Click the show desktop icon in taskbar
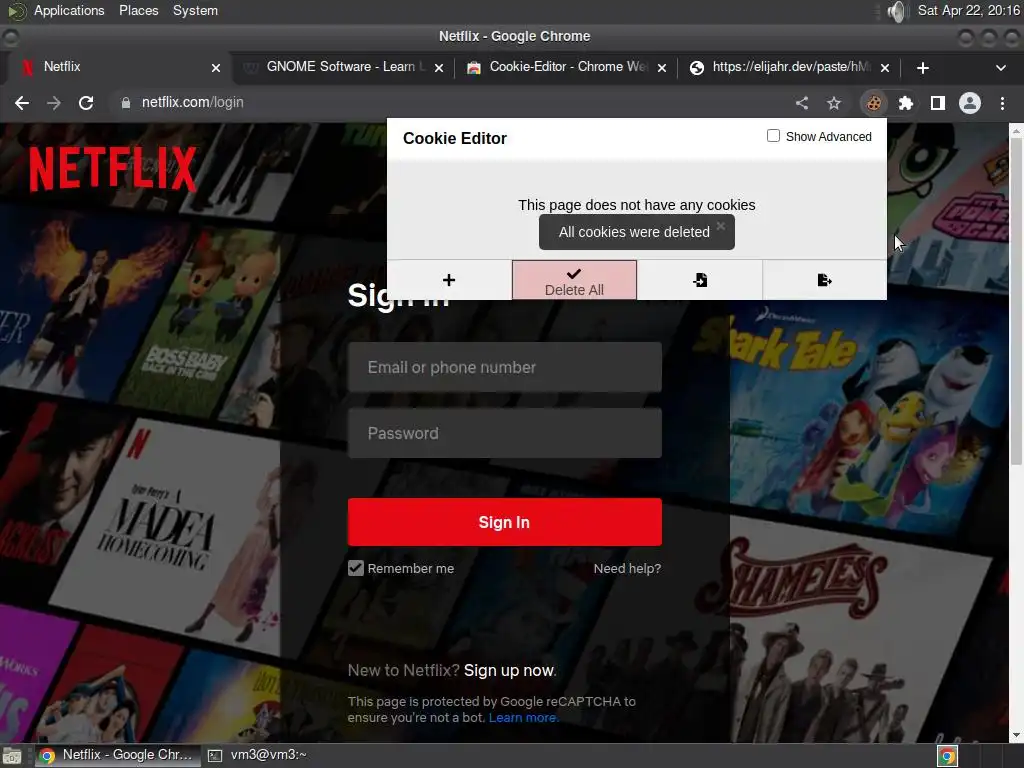 12,756
